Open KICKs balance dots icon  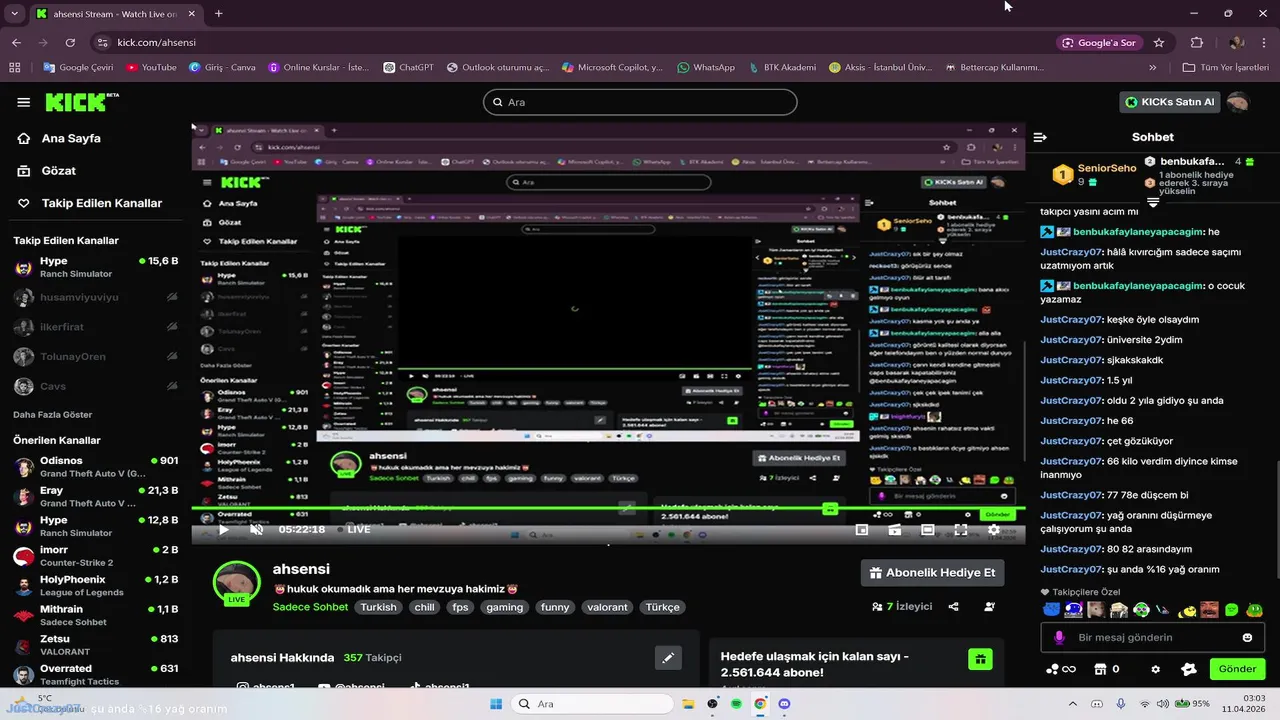1052,669
